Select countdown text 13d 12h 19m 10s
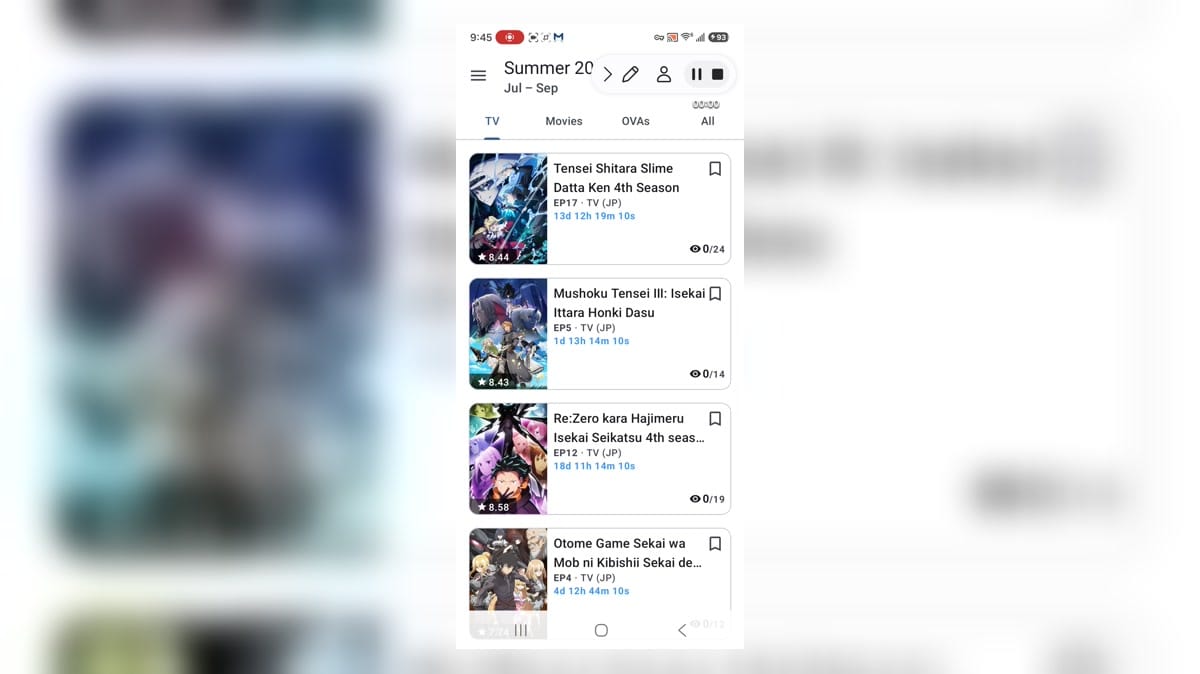1200x674 pixels. pos(594,216)
